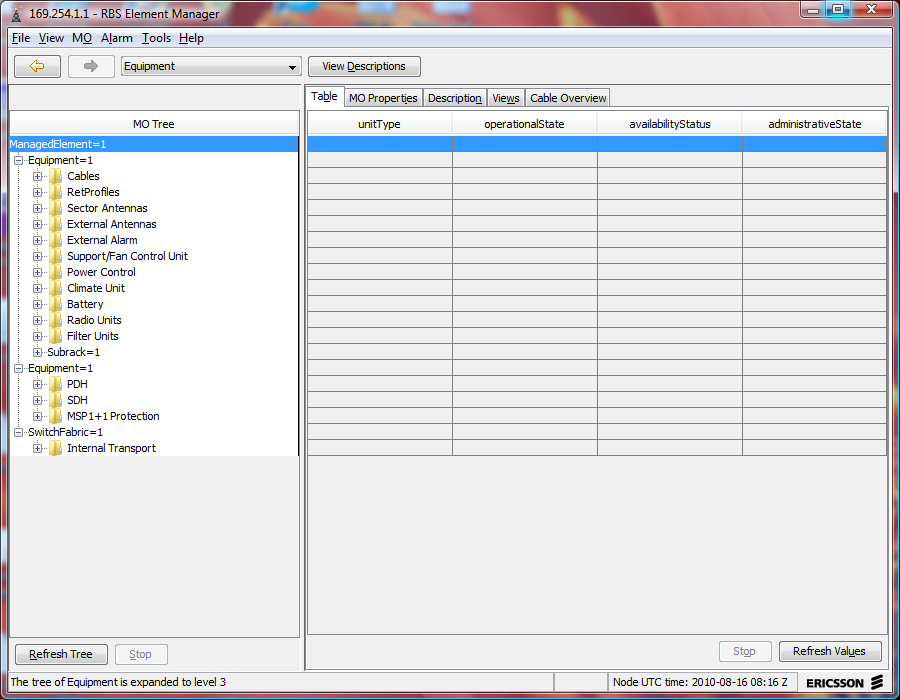
Task: Click the External Alarm folder icon
Action: 56,240
